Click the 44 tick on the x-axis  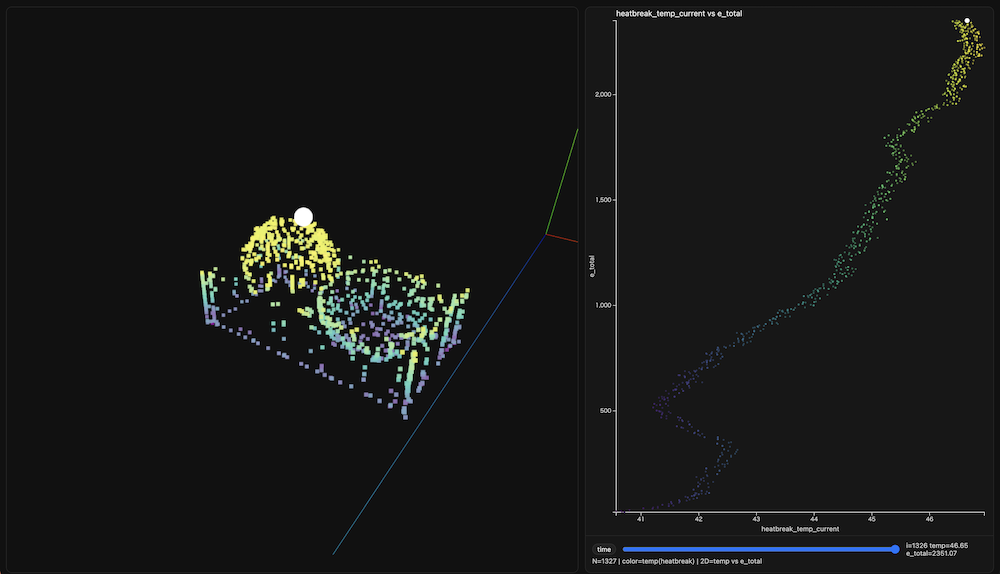coord(814,519)
